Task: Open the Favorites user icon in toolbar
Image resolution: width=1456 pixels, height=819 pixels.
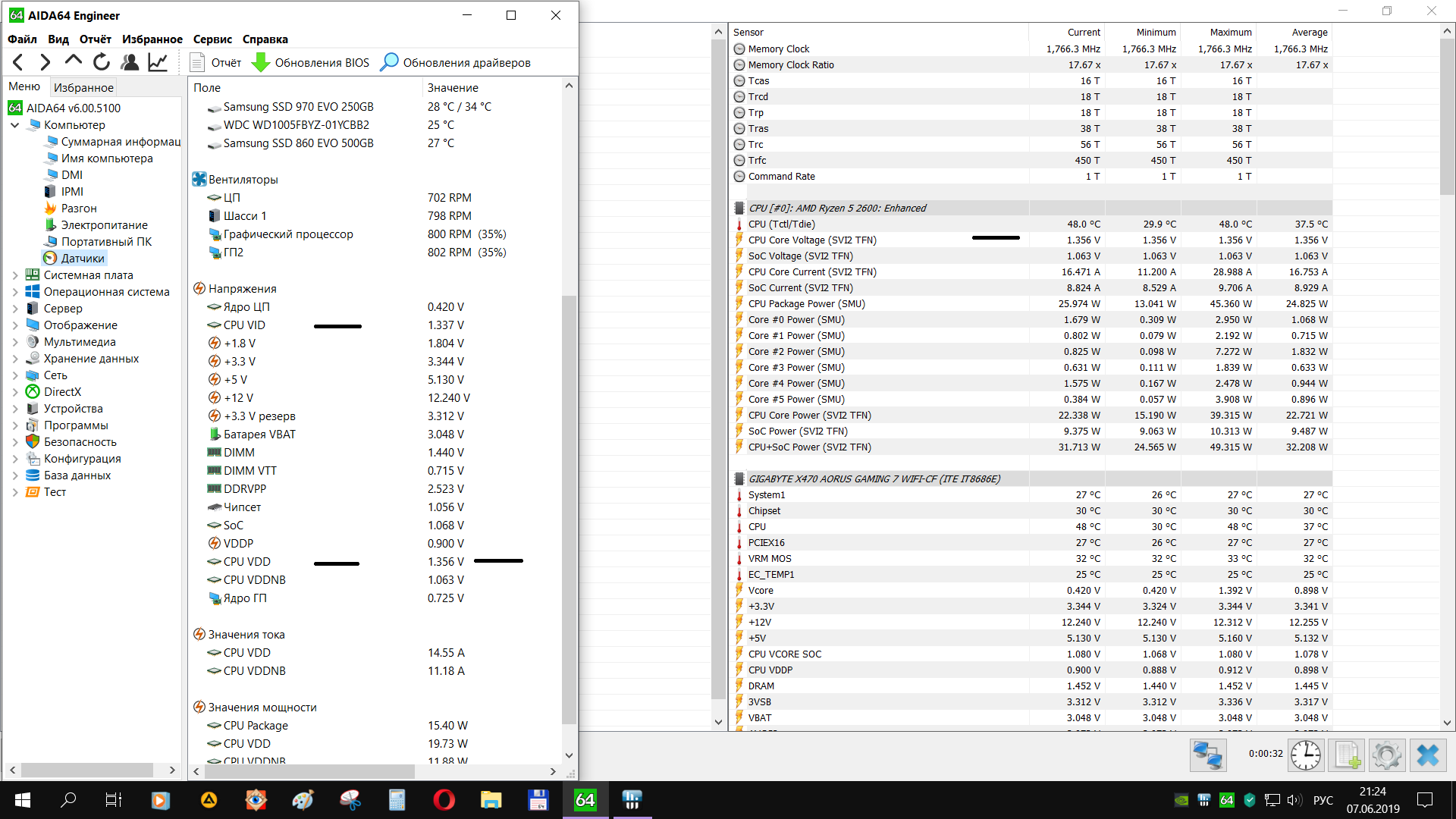Action: 130,62
